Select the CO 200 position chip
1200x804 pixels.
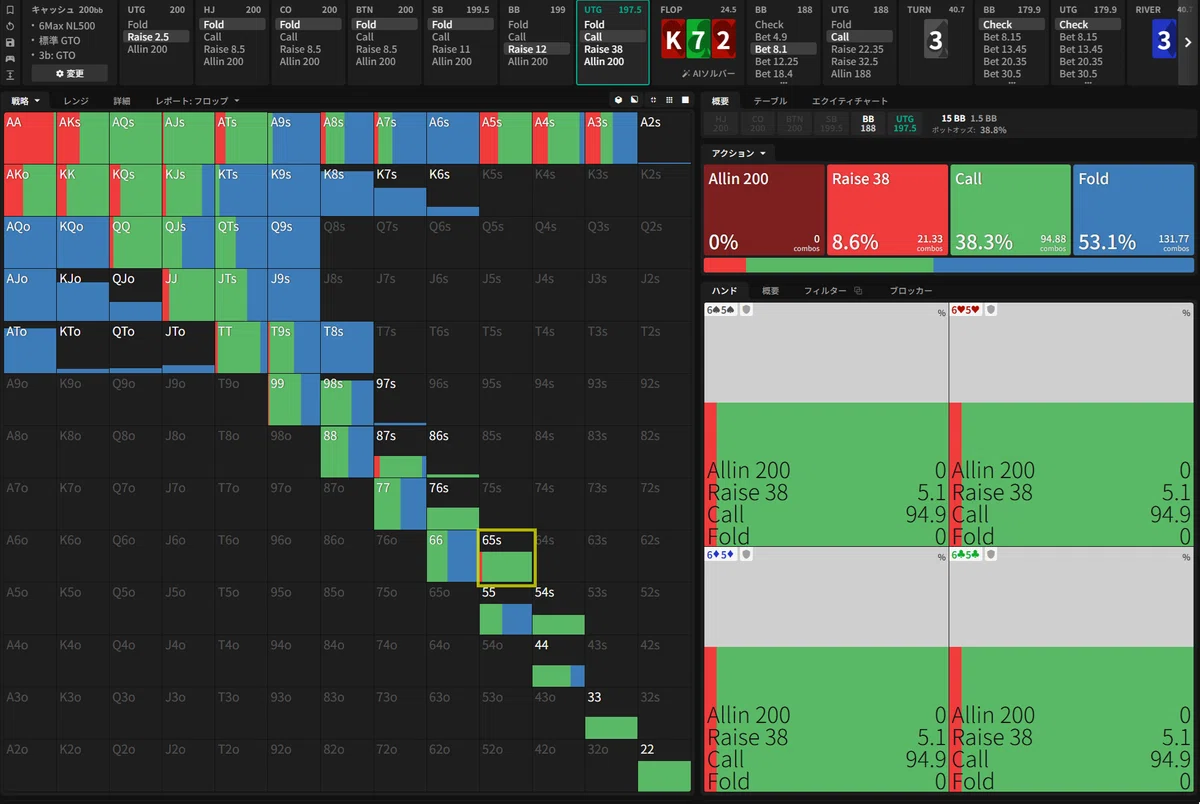pyautogui.click(x=758, y=123)
